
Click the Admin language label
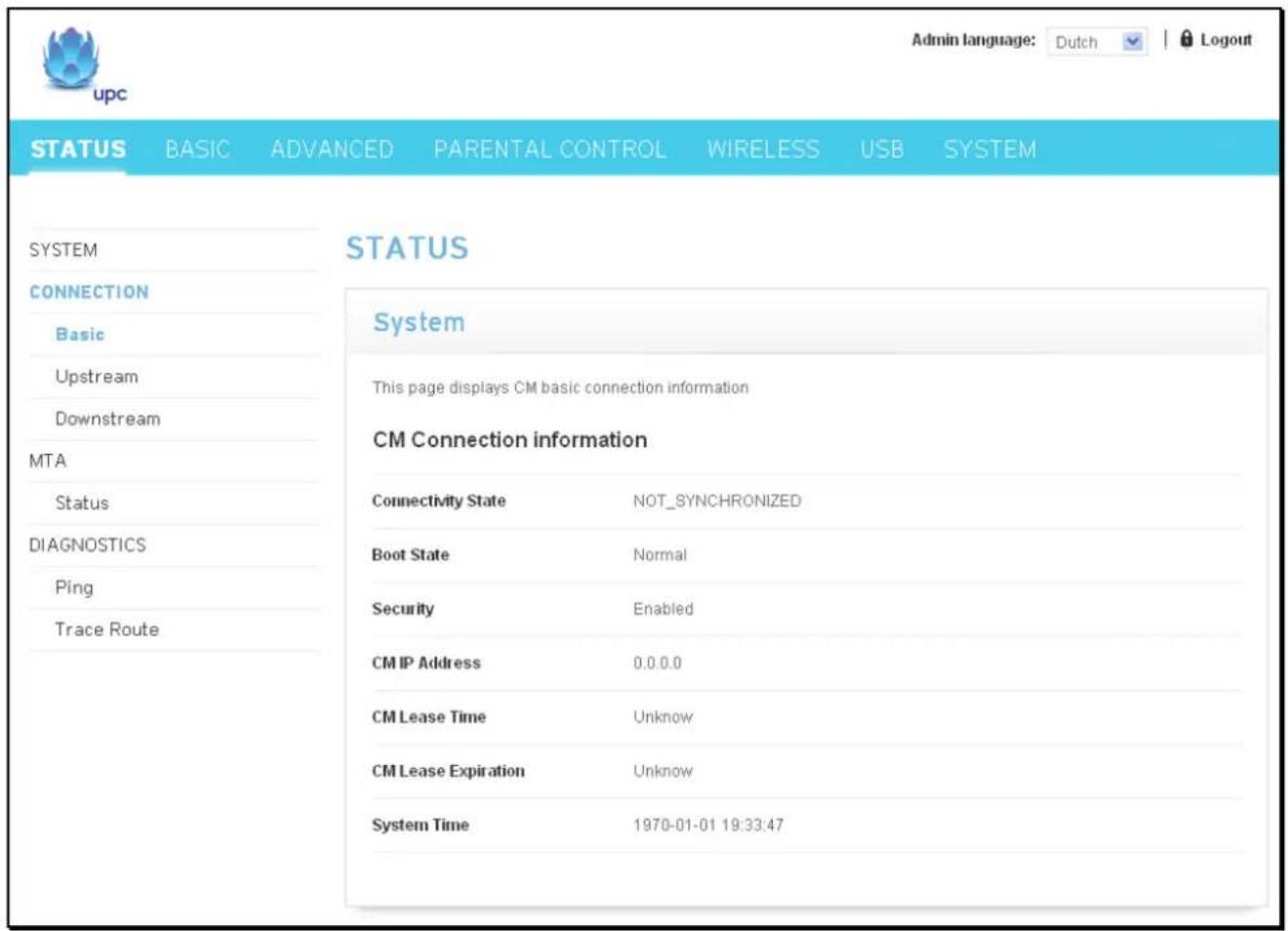973,40
